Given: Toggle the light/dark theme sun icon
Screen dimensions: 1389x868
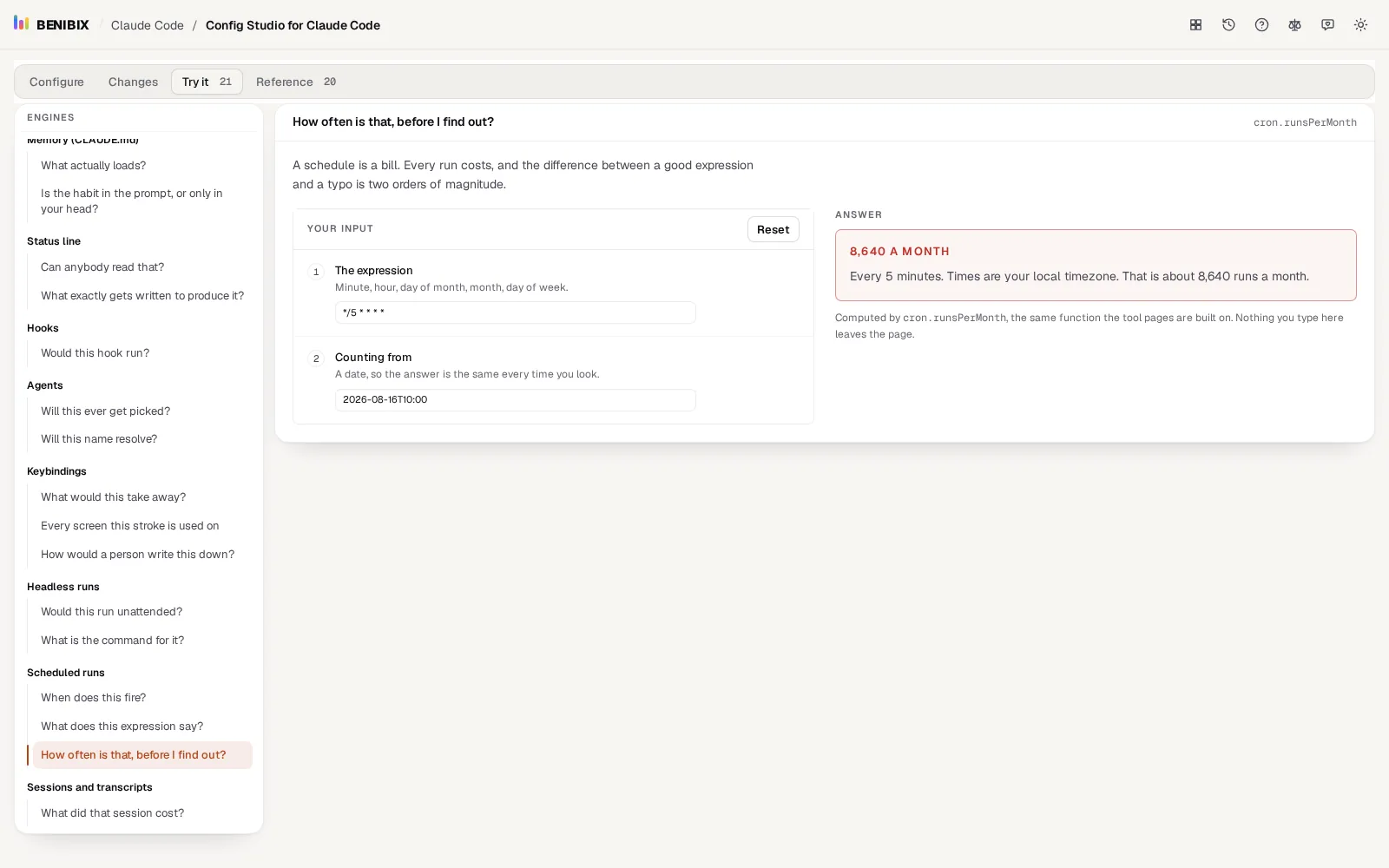Looking at the screenshot, I should coord(1360,25).
